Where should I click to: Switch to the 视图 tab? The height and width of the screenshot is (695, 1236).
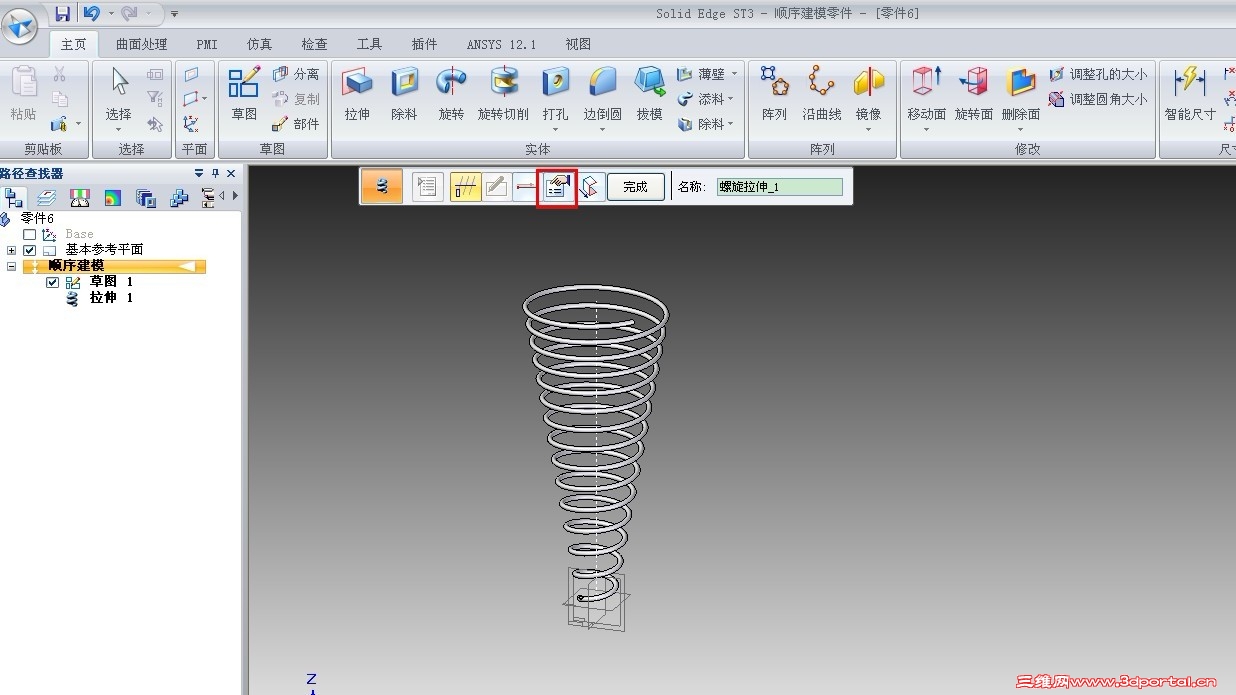[578, 44]
